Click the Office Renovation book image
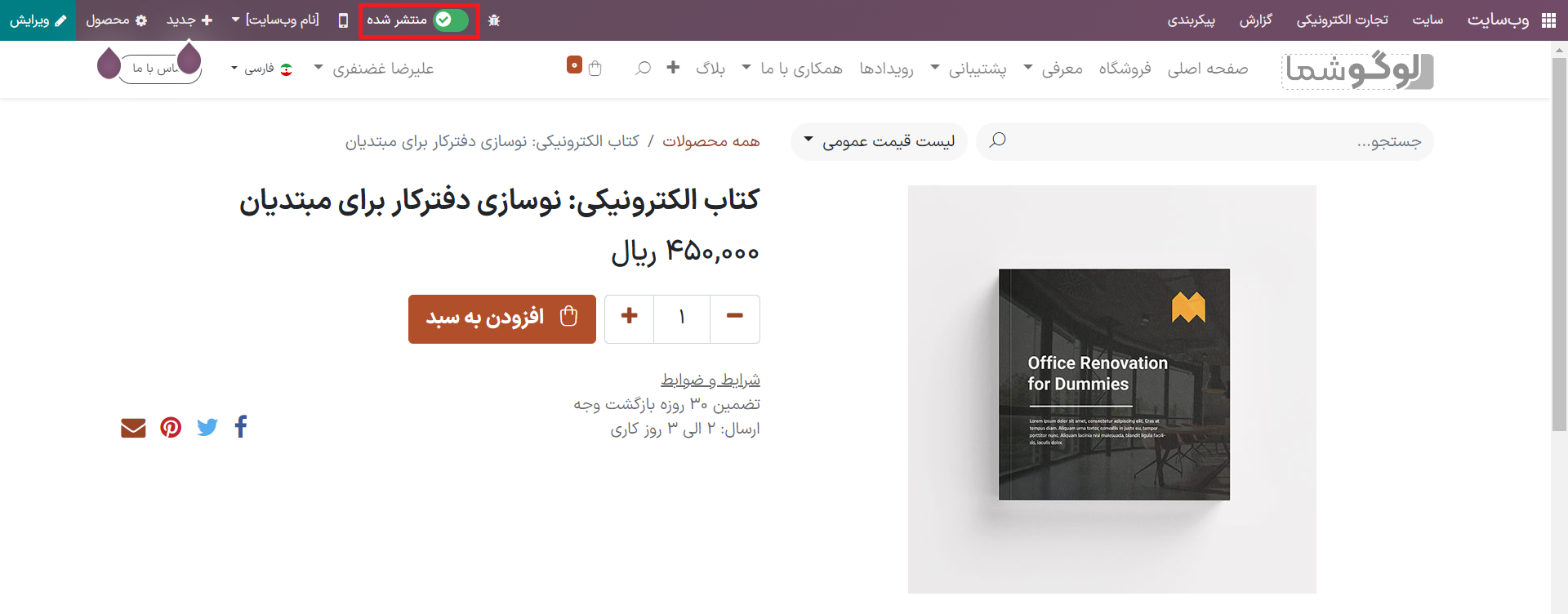This screenshot has height=614, width=1568. [1113, 385]
